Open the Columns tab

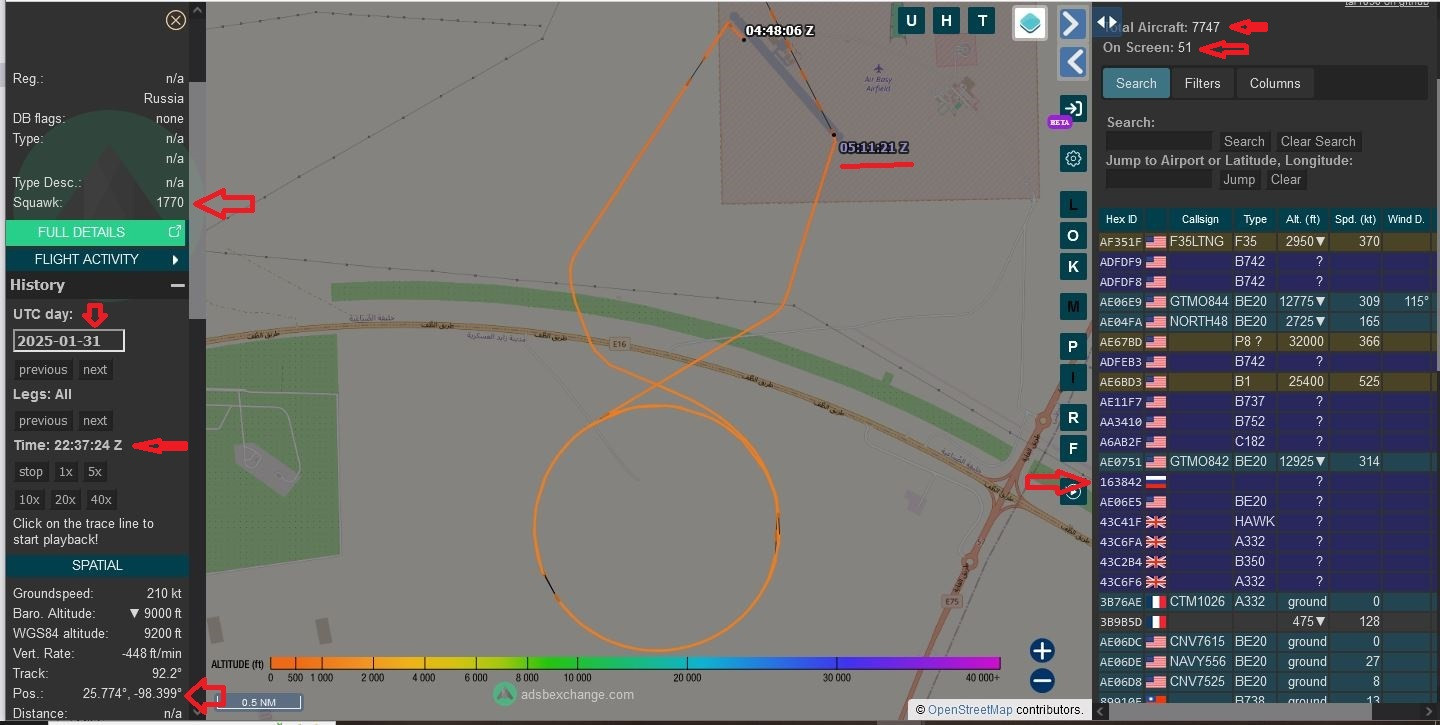click(x=1274, y=83)
